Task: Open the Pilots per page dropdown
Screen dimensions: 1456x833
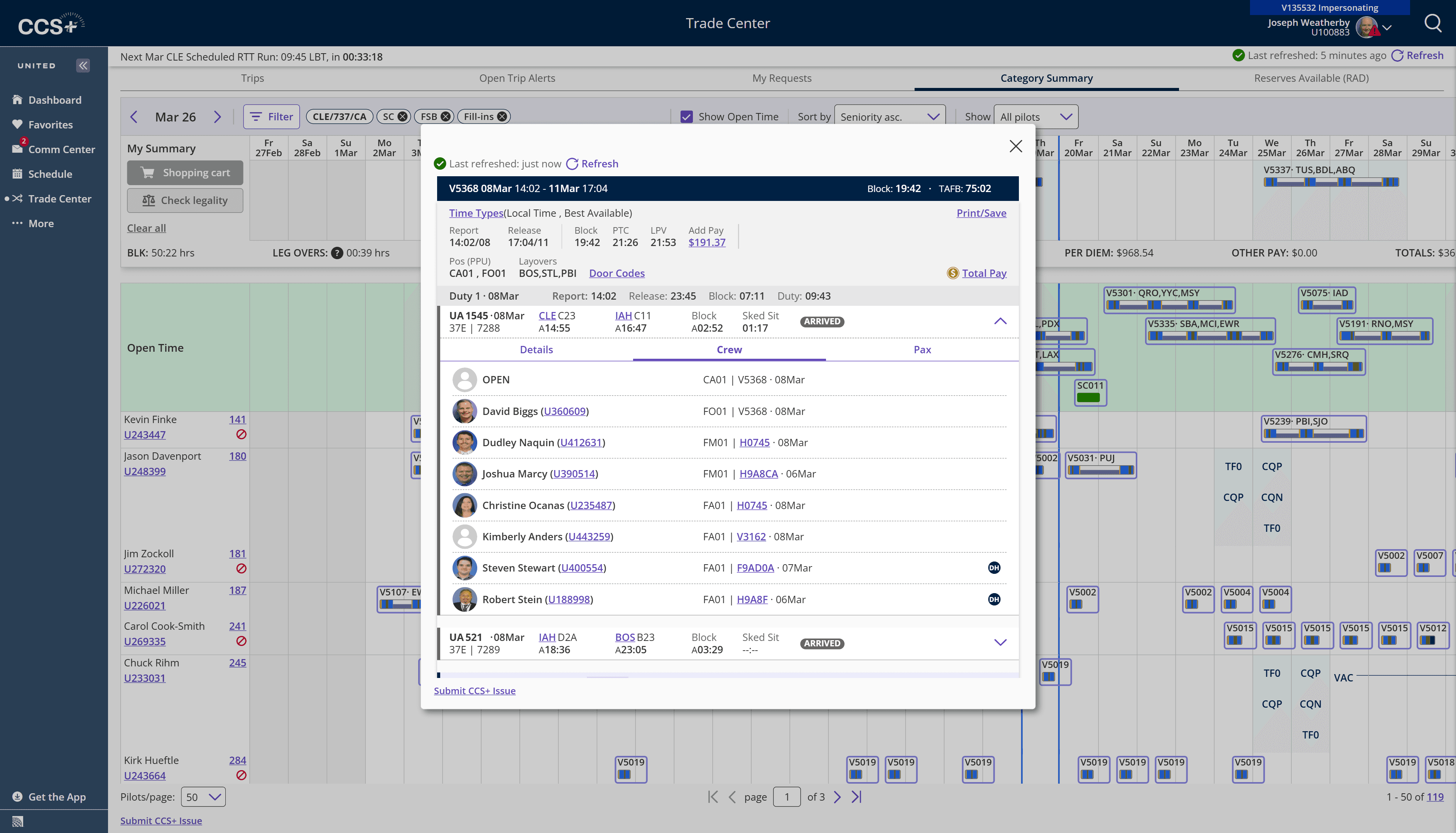Action: click(x=203, y=797)
